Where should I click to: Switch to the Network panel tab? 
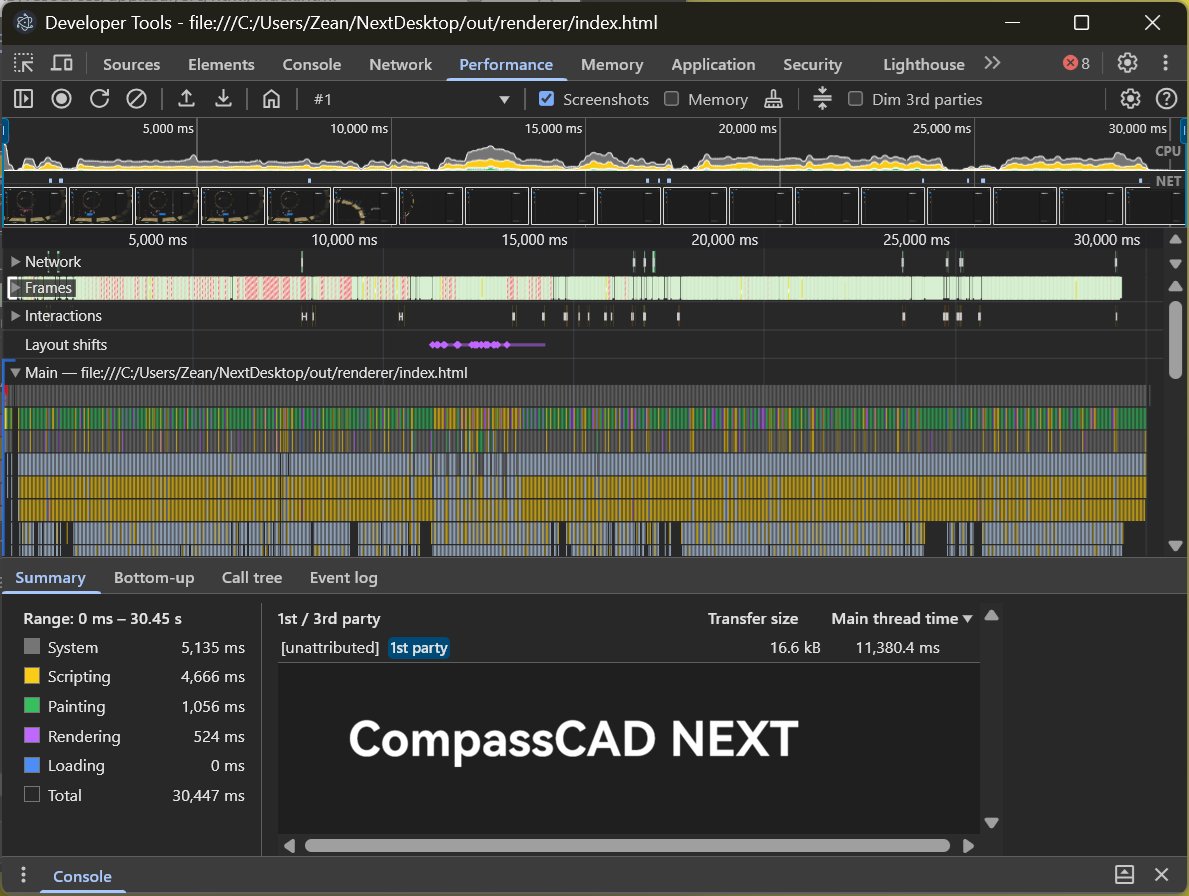tap(400, 64)
